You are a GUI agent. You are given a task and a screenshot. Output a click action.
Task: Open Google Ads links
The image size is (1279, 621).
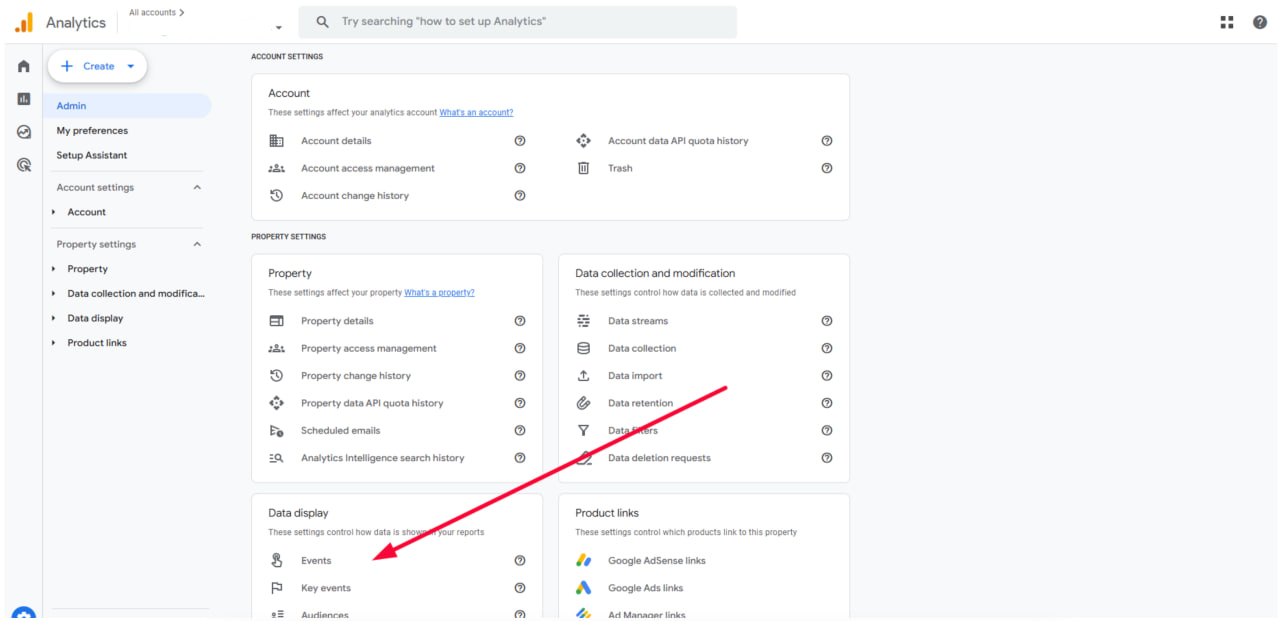pyautogui.click(x=646, y=588)
